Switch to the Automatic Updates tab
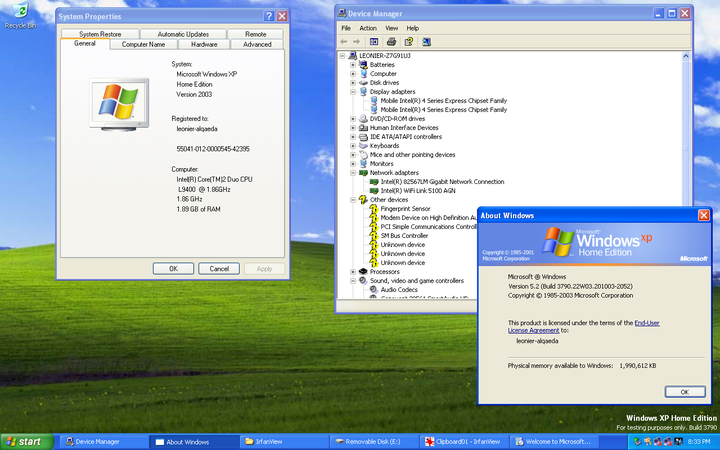The height and width of the screenshot is (450, 720). (x=183, y=34)
